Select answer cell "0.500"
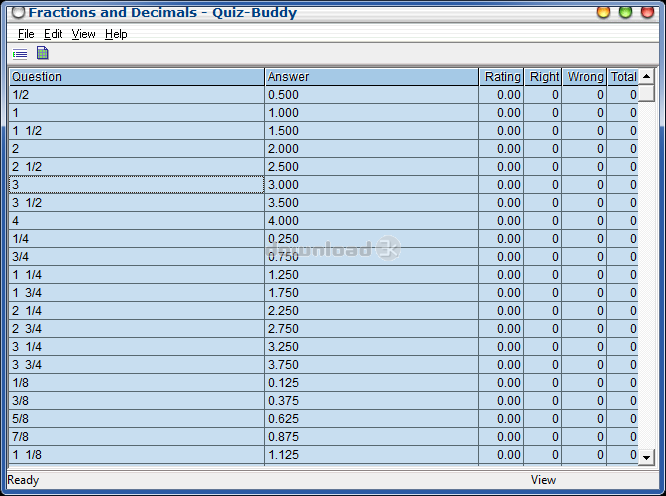 [372, 95]
